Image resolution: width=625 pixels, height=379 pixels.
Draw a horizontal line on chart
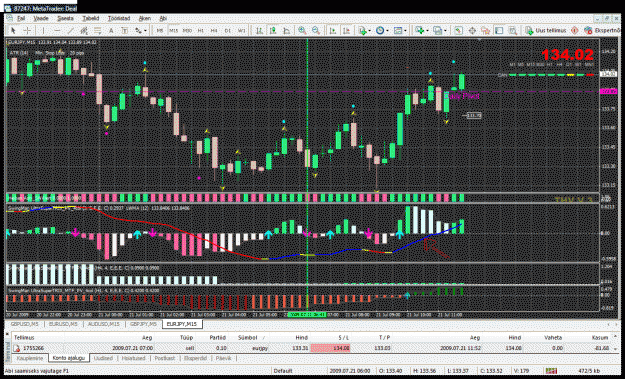tap(57, 30)
